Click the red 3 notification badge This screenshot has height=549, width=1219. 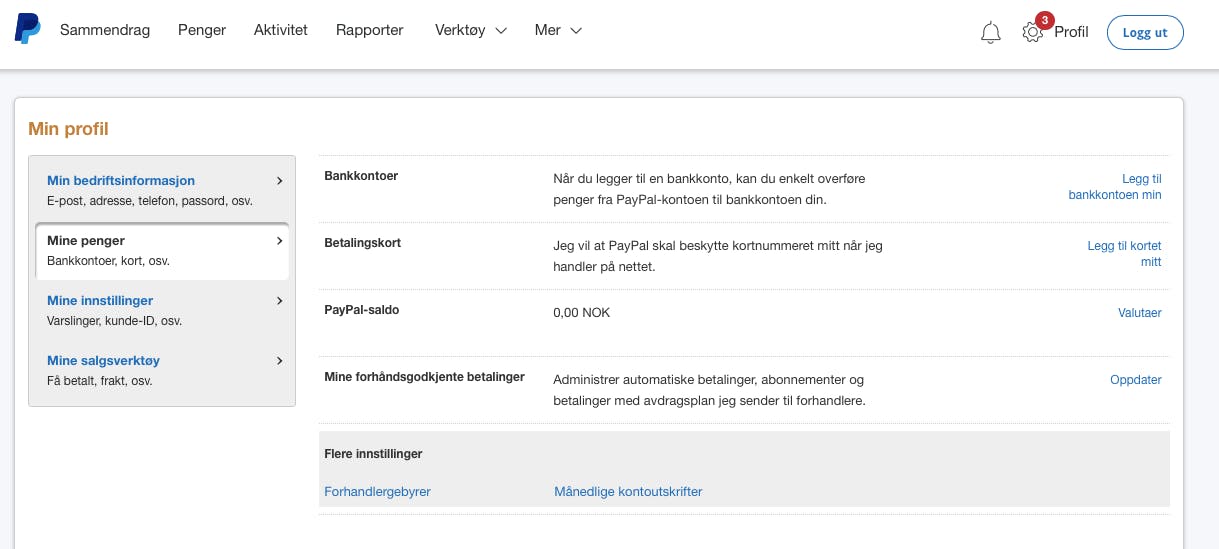tap(1044, 20)
